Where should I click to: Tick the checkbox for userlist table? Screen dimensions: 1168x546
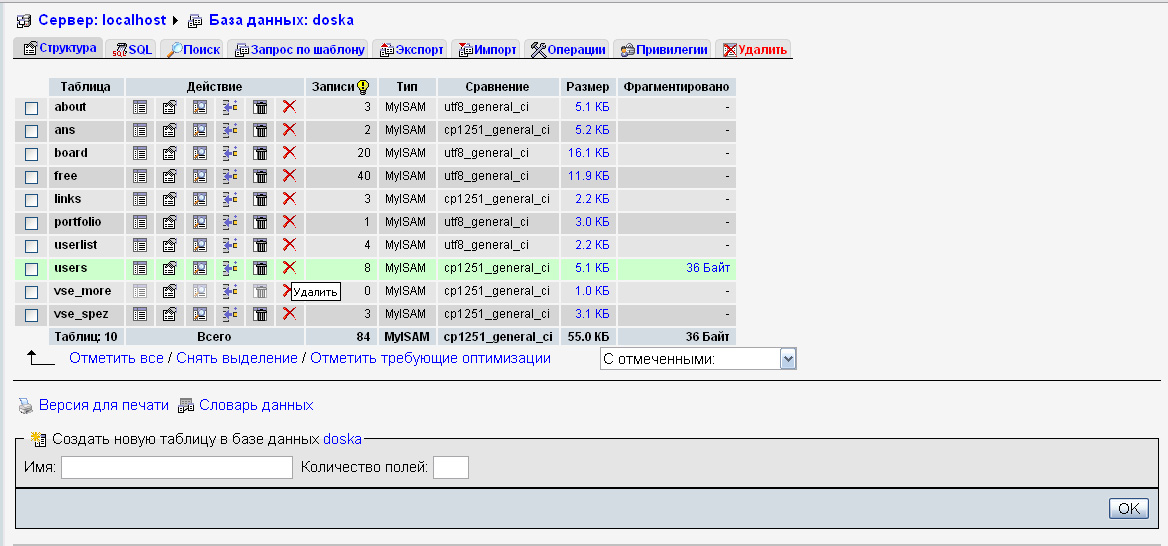tap(31, 247)
